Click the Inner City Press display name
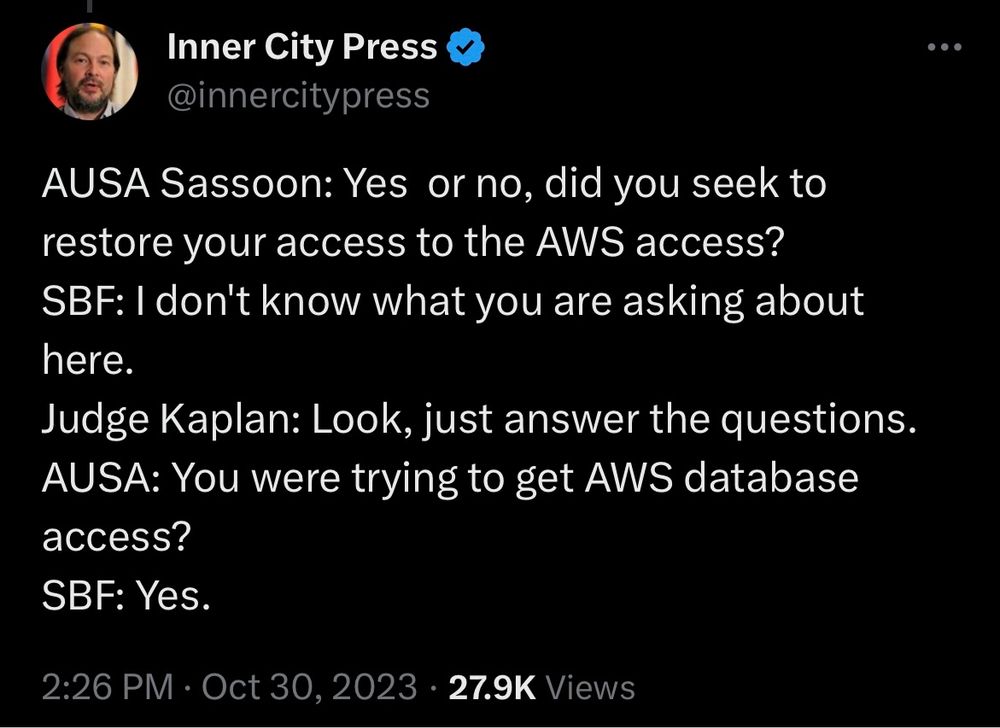Image resolution: width=1000 pixels, height=728 pixels. [x=302, y=45]
